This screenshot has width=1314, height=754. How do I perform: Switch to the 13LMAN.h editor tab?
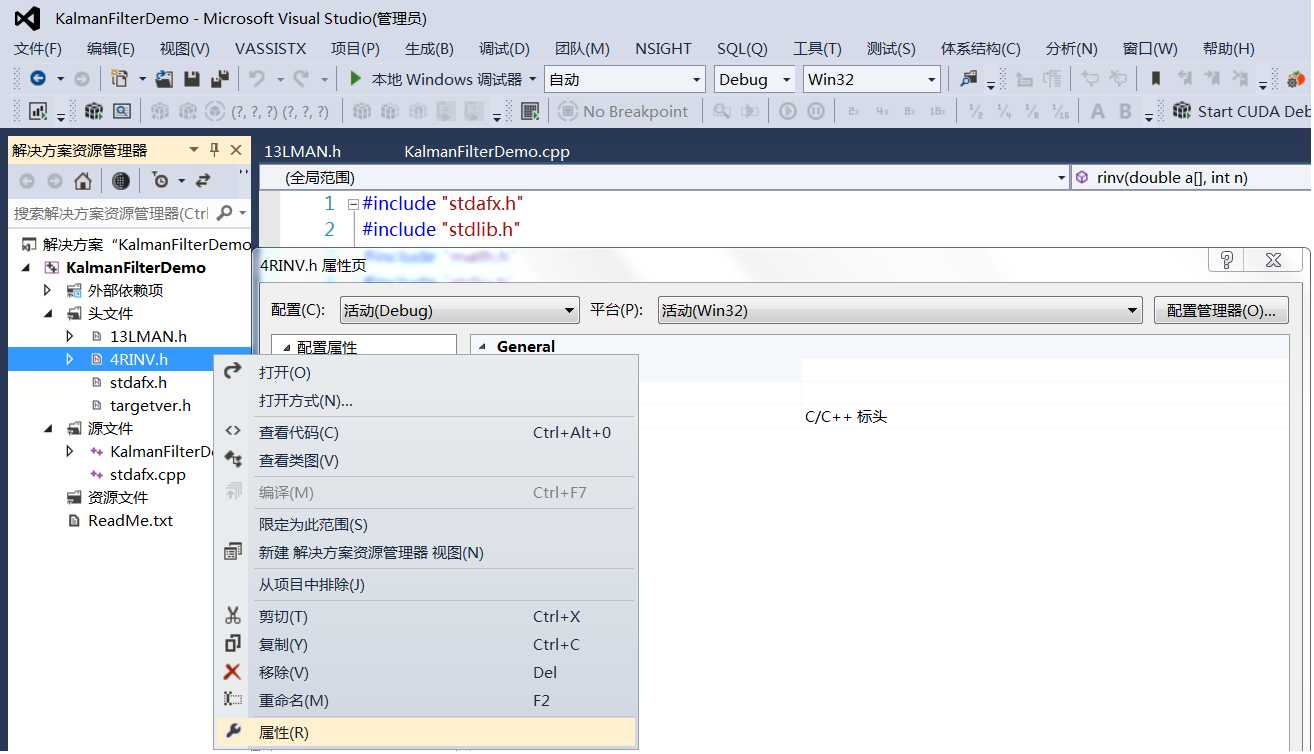point(302,151)
